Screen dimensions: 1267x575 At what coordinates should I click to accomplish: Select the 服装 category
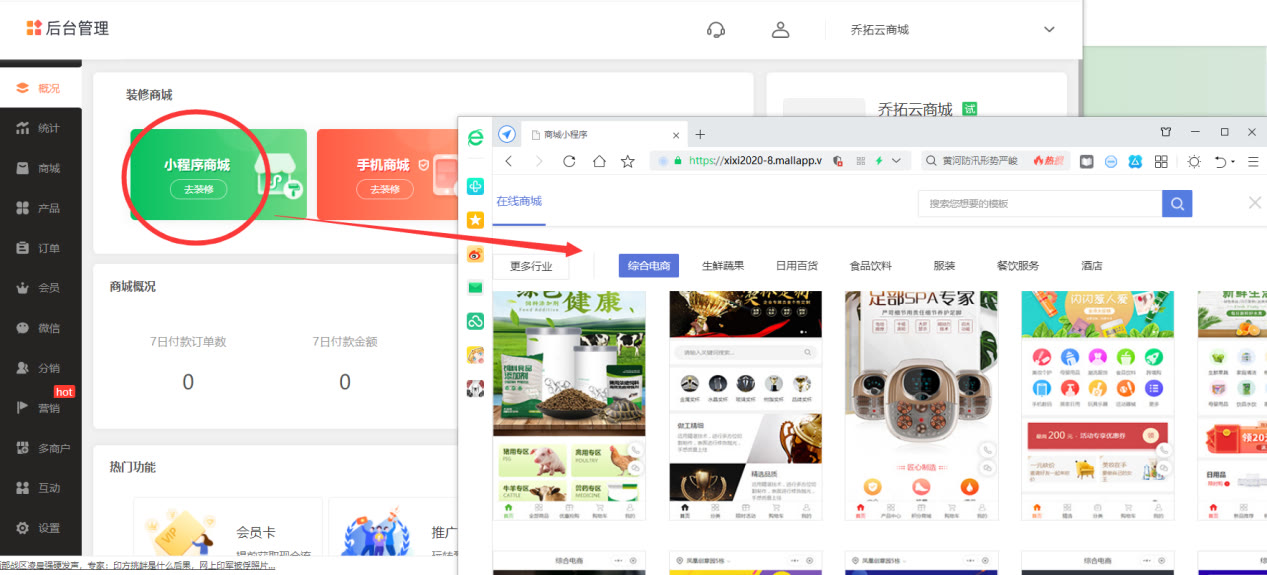coord(944,266)
